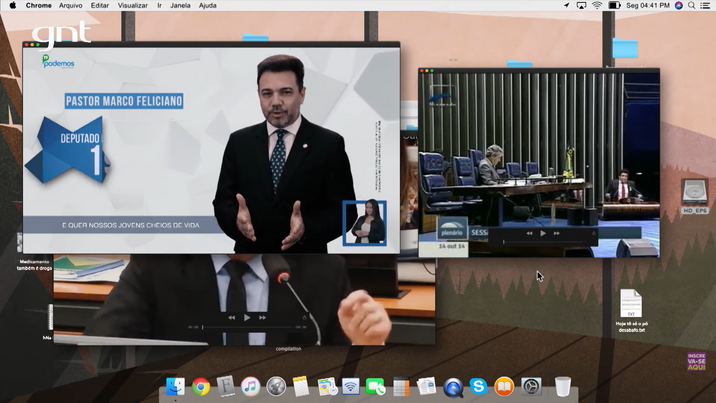Open the blue Wi-Fi app icon in Dock
This screenshot has height=403, width=716.
click(350, 387)
